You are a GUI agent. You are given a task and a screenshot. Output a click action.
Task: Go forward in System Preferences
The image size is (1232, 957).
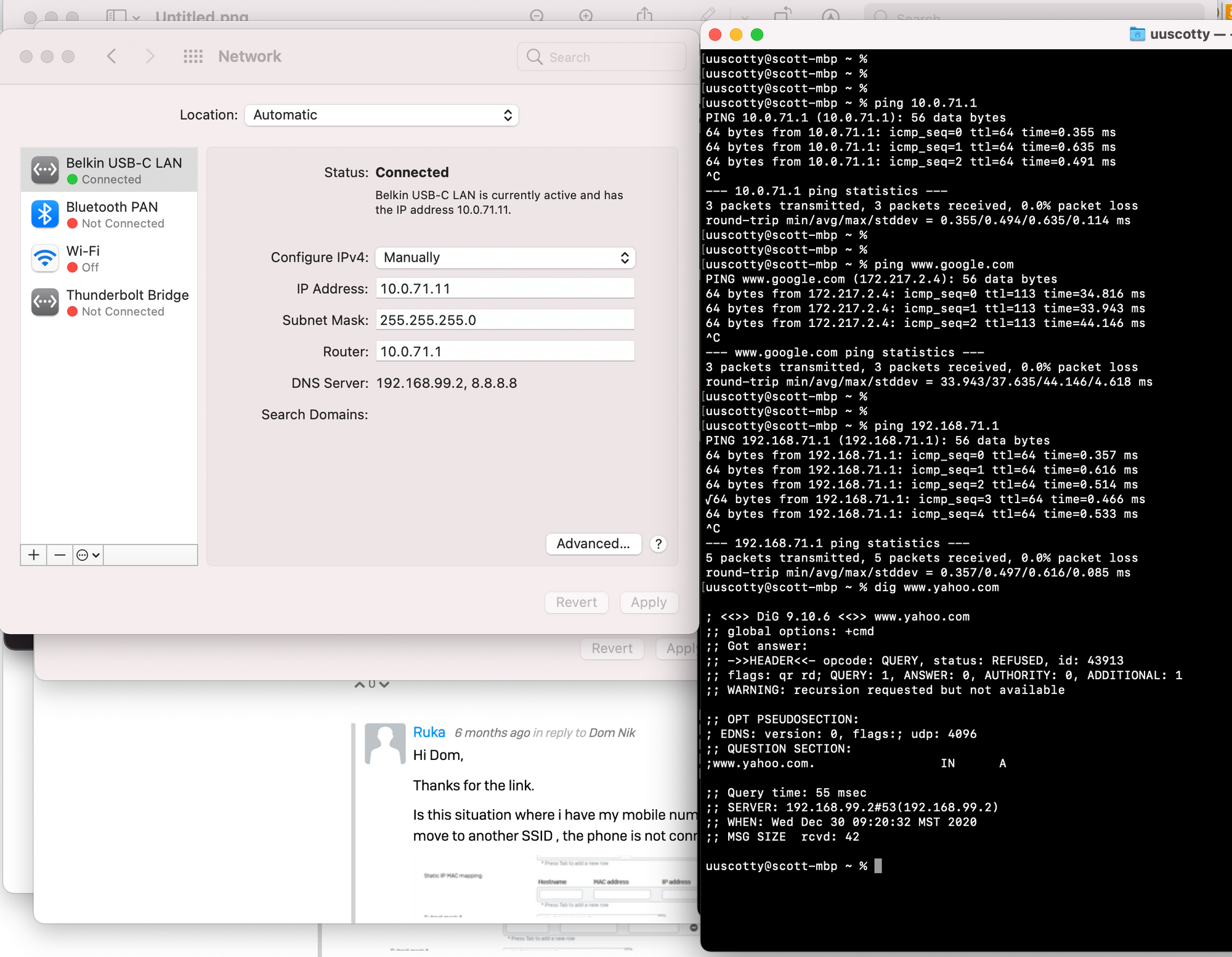(150, 57)
